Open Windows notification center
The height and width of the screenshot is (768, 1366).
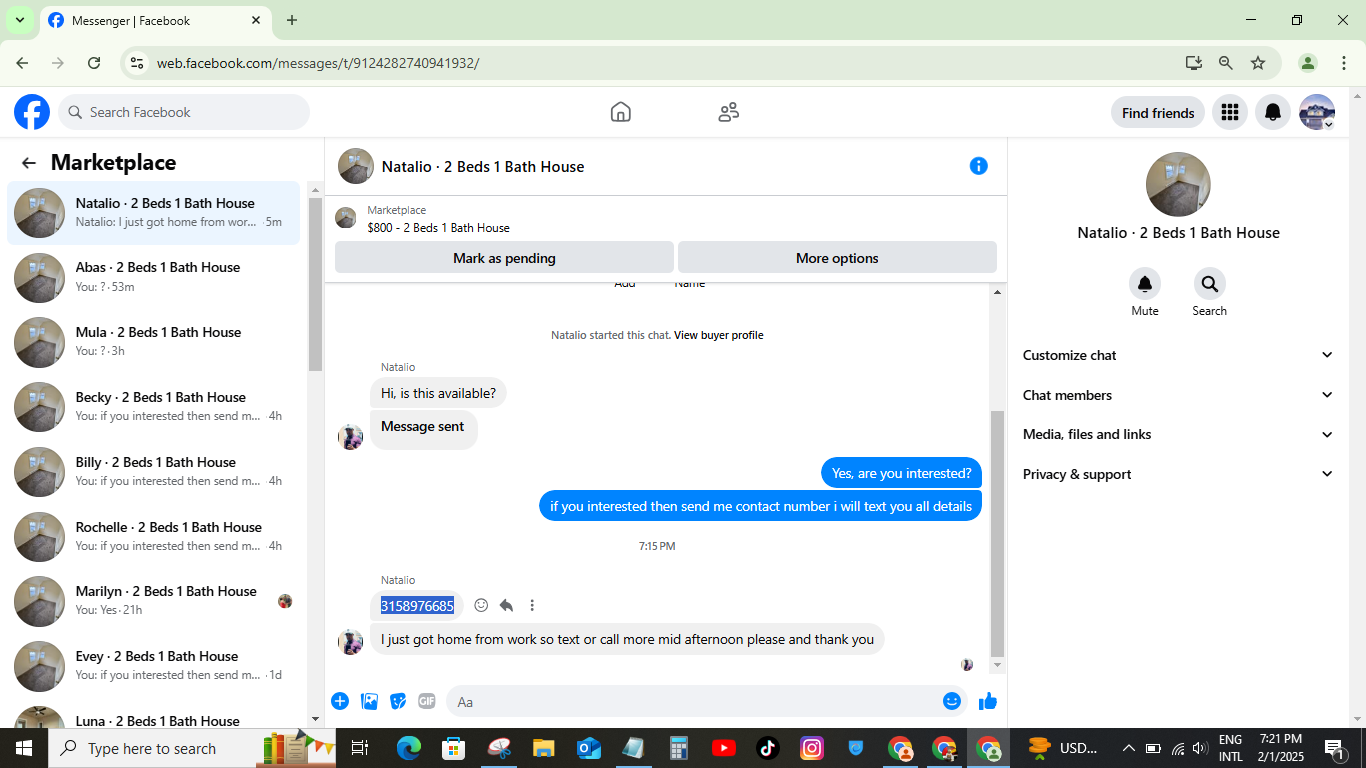[x=1333, y=748]
